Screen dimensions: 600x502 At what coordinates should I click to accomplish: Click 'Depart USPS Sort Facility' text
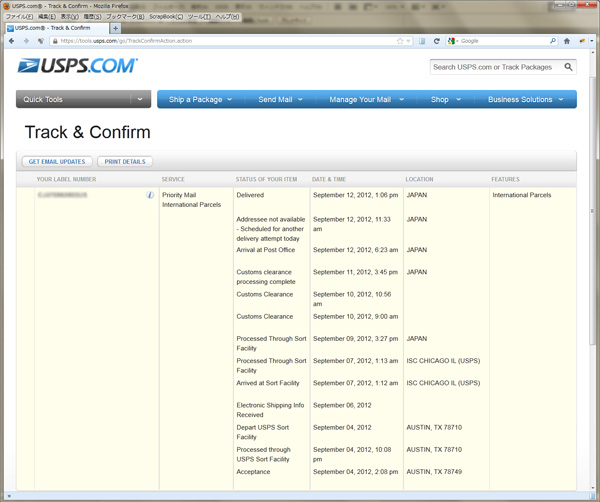[x=262, y=432]
